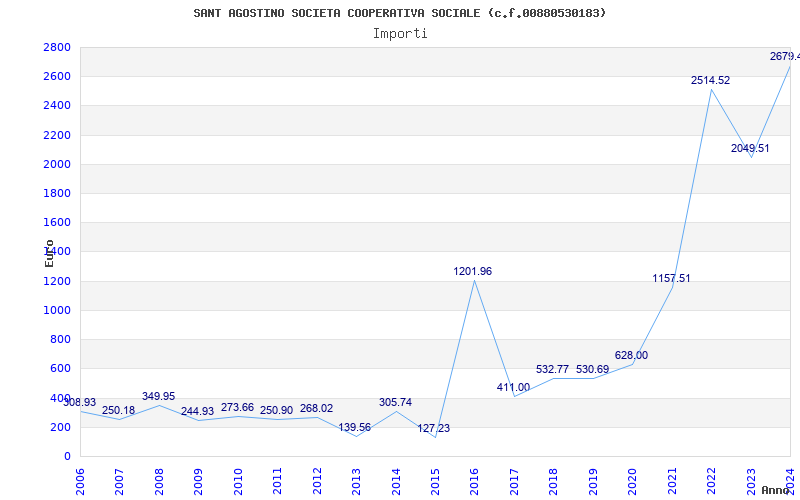
Task: Click y-axis value 2200
Action: (57, 135)
